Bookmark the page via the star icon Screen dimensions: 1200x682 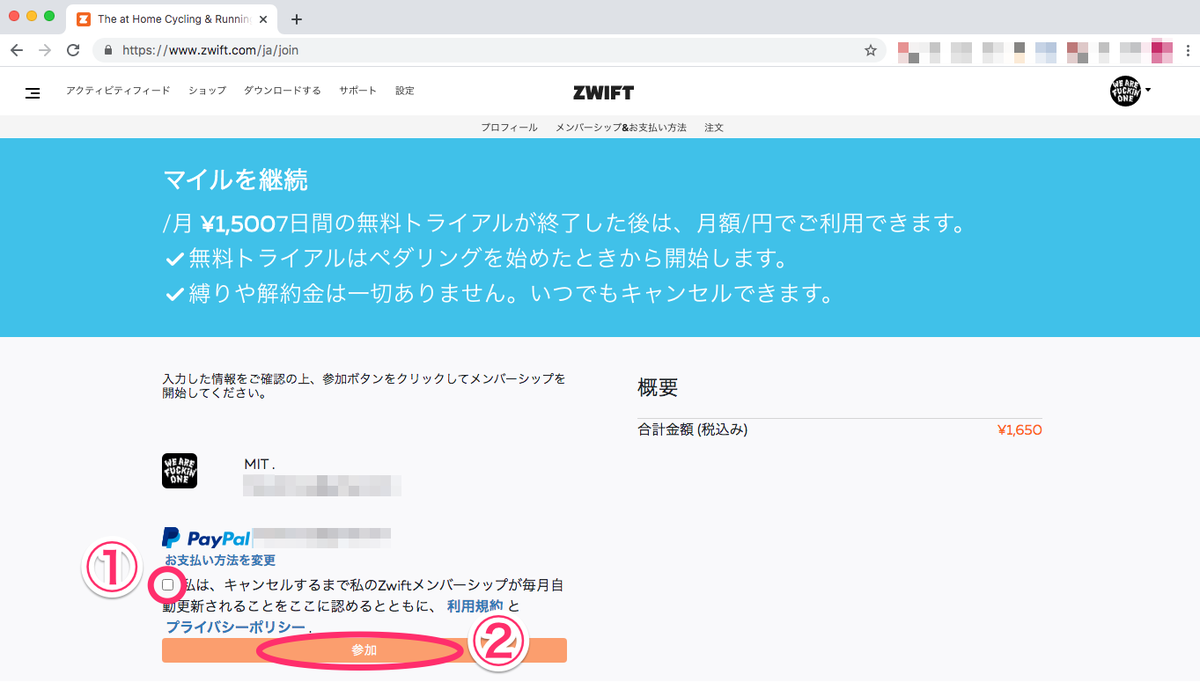coord(870,49)
